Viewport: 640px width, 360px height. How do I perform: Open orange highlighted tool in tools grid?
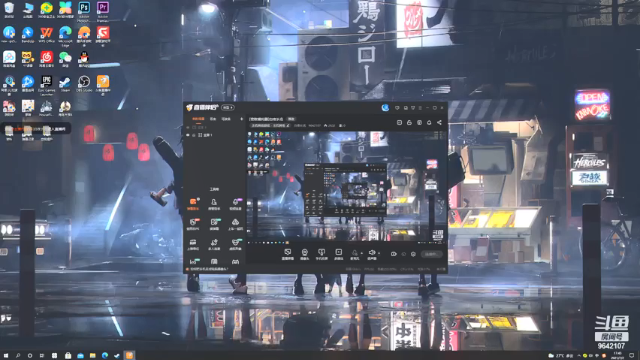pos(193,204)
